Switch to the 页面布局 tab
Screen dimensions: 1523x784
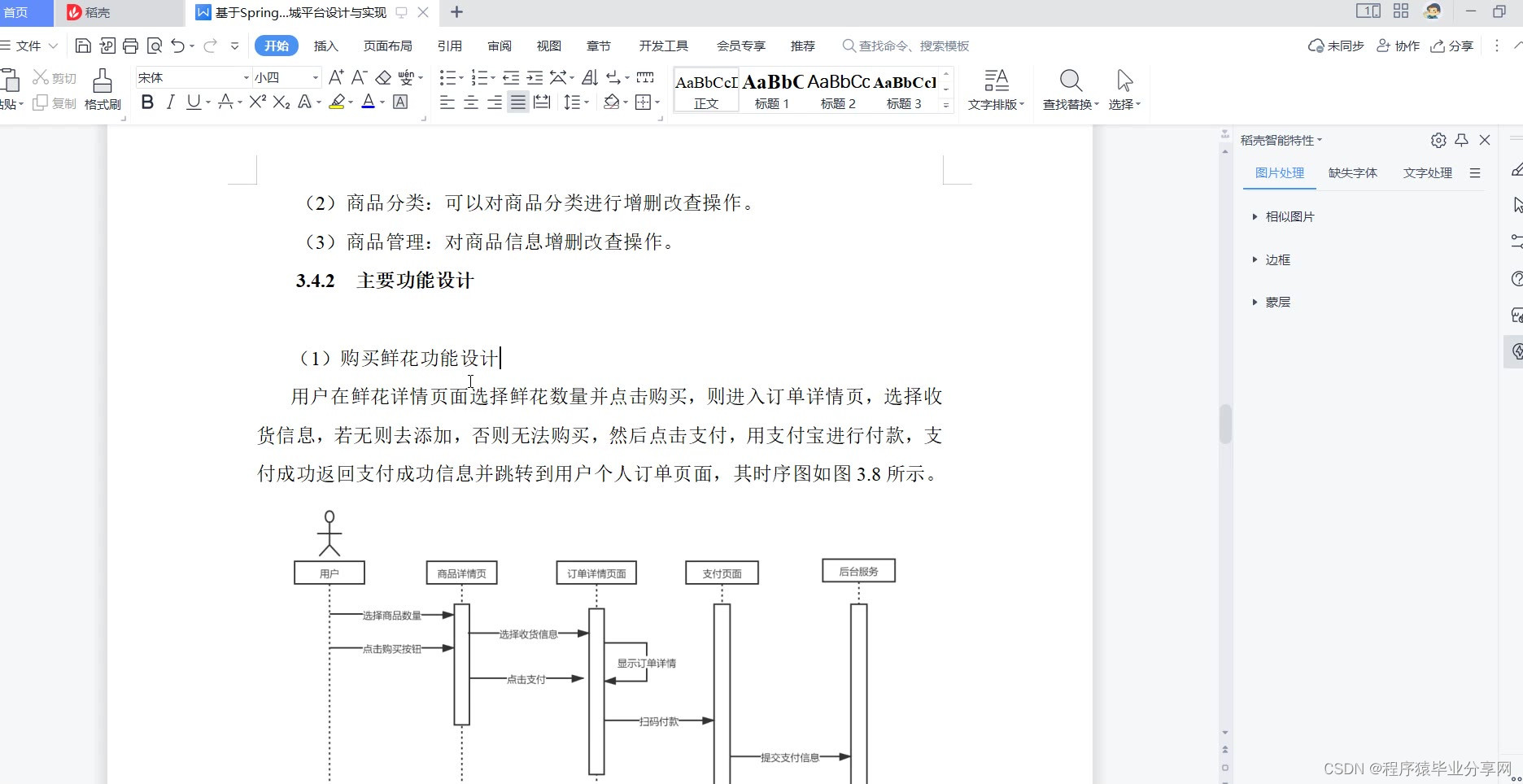coord(387,46)
